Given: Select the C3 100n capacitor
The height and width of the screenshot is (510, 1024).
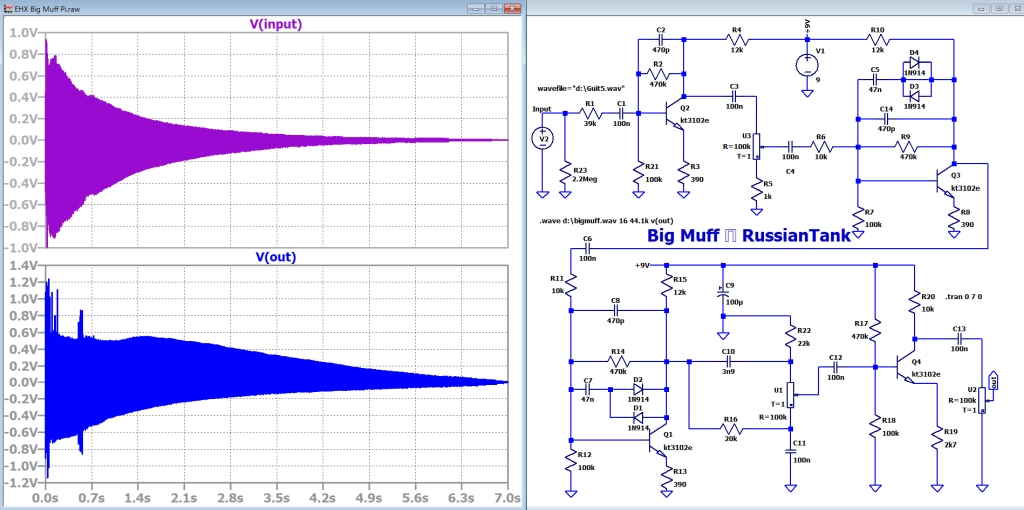Looking at the screenshot, I should pos(733,96).
